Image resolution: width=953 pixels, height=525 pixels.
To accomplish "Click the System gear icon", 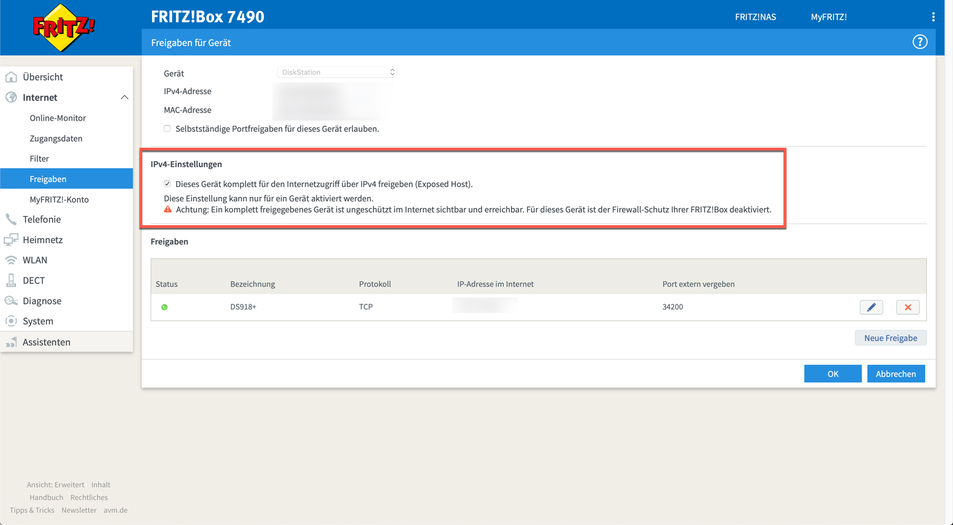I will (11, 321).
